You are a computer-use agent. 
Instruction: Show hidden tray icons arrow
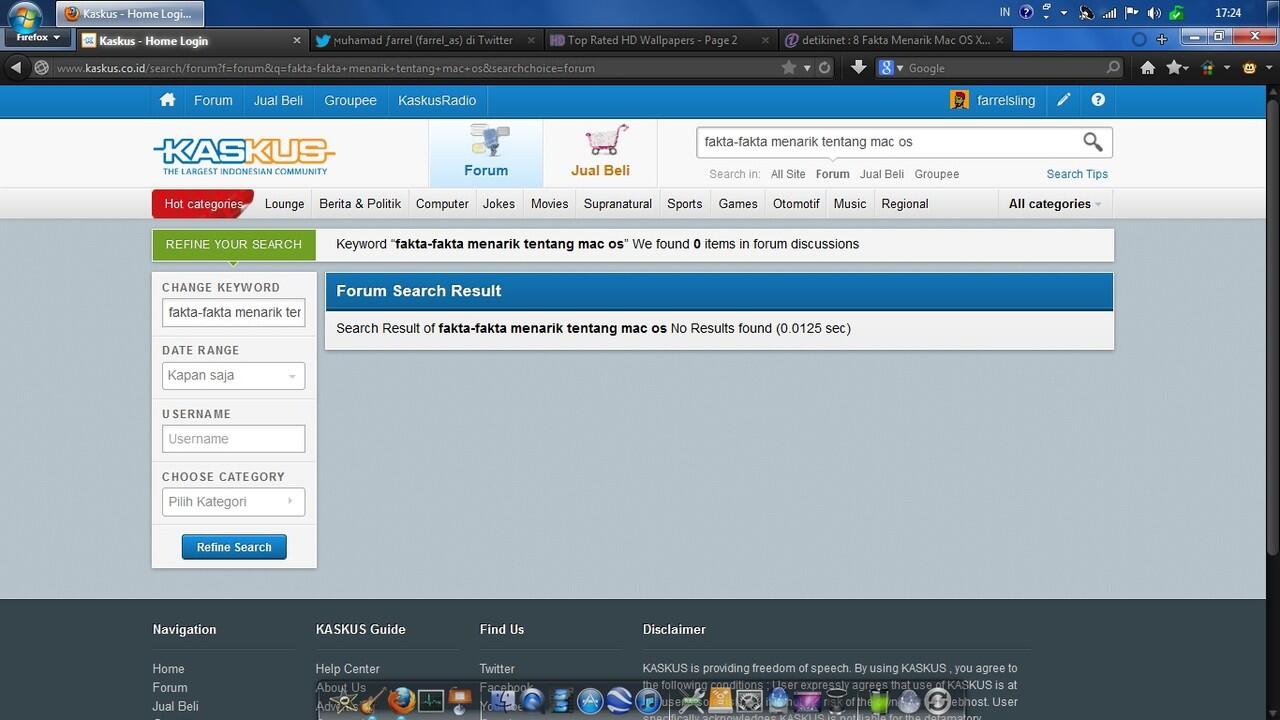[x=1064, y=13]
